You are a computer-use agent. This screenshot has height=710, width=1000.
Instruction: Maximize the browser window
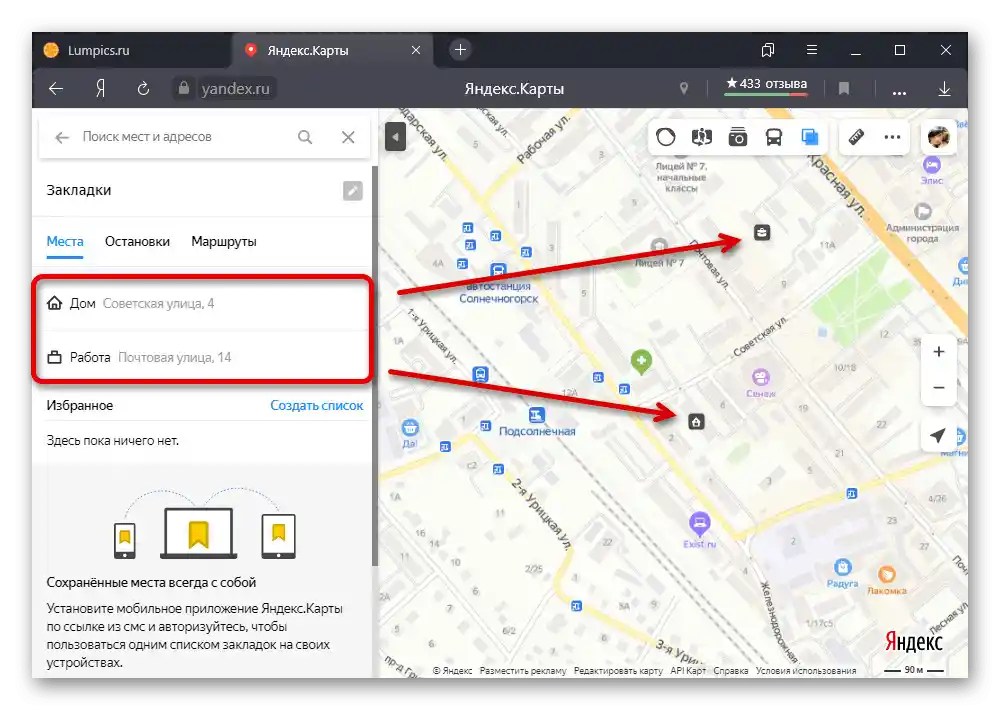pyautogui.click(x=900, y=50)
